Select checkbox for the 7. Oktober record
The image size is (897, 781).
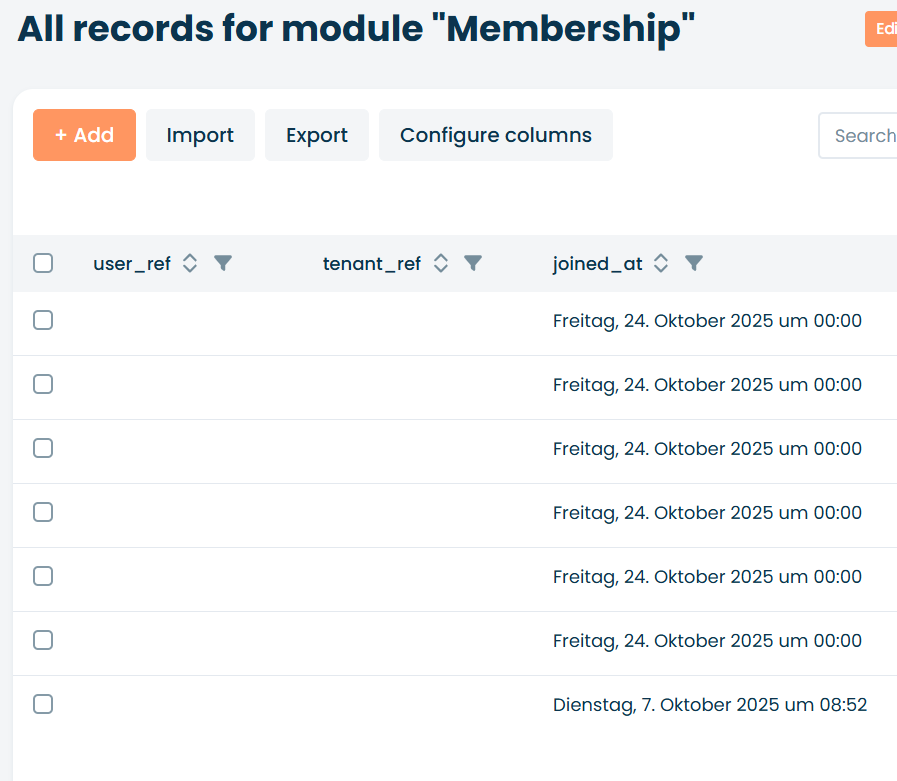pyautogui.click(x=43, y=704)
